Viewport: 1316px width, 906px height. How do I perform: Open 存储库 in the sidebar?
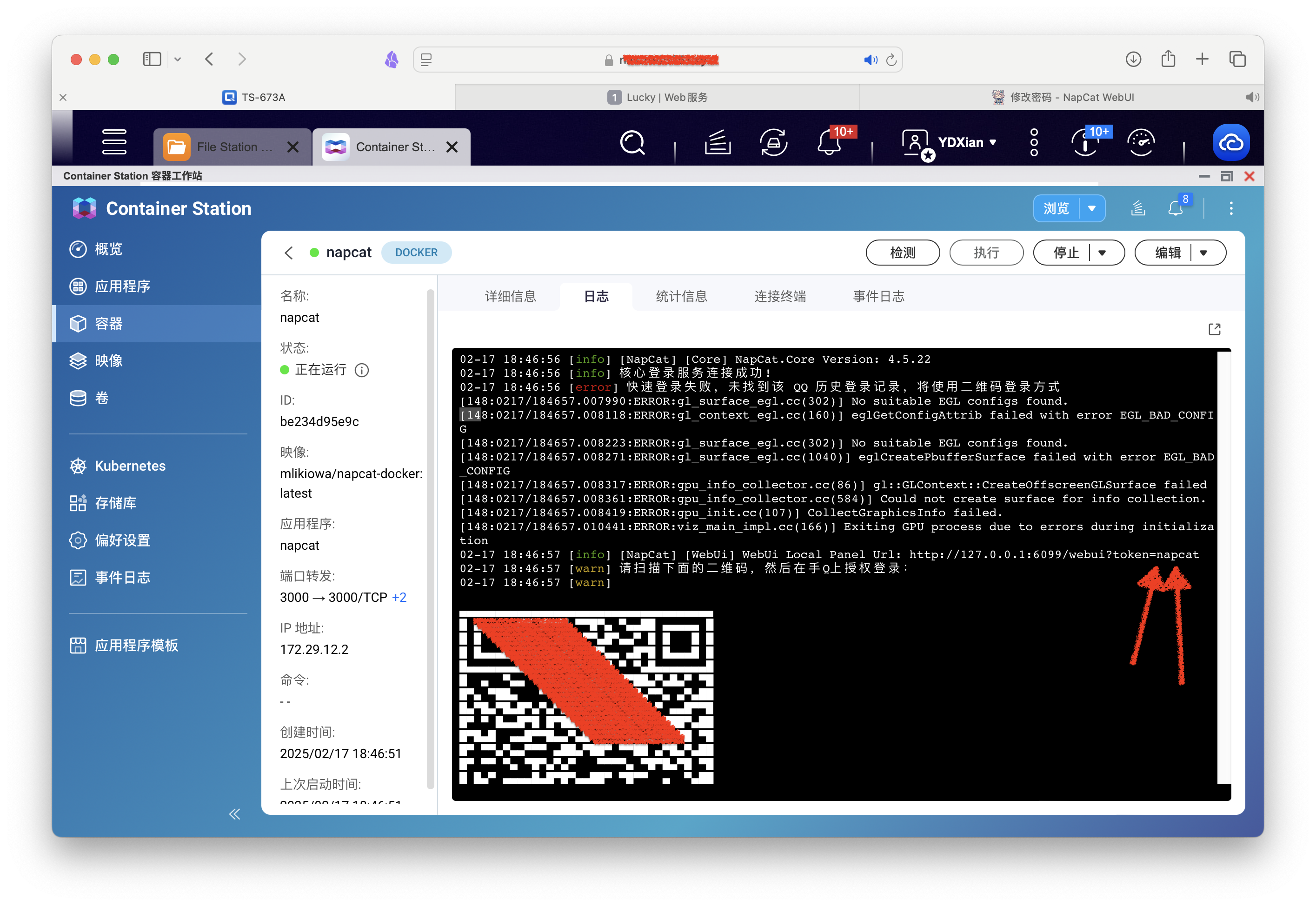pos(157,504)
